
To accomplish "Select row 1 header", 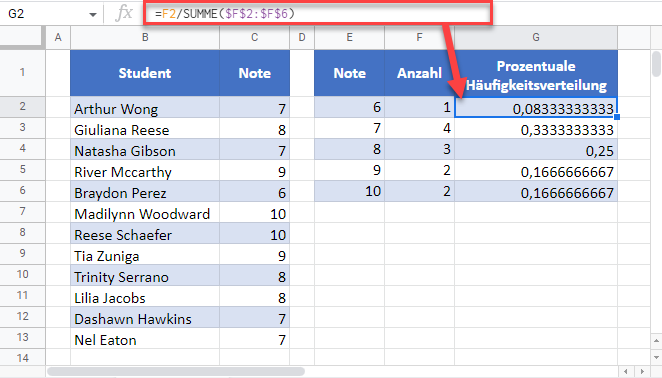I will pyautogui.click(x=22, y=73).
